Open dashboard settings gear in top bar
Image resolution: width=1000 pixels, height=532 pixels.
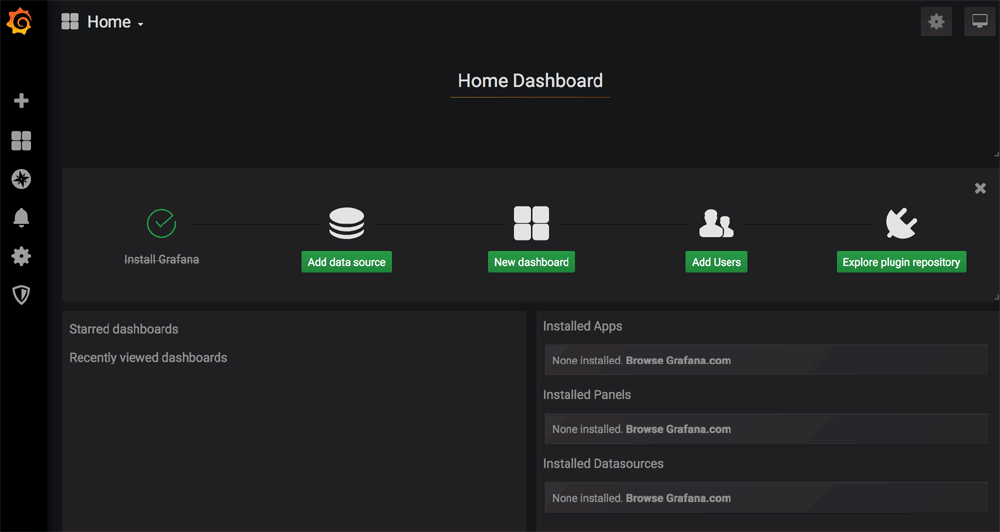[x=936, y=21]
